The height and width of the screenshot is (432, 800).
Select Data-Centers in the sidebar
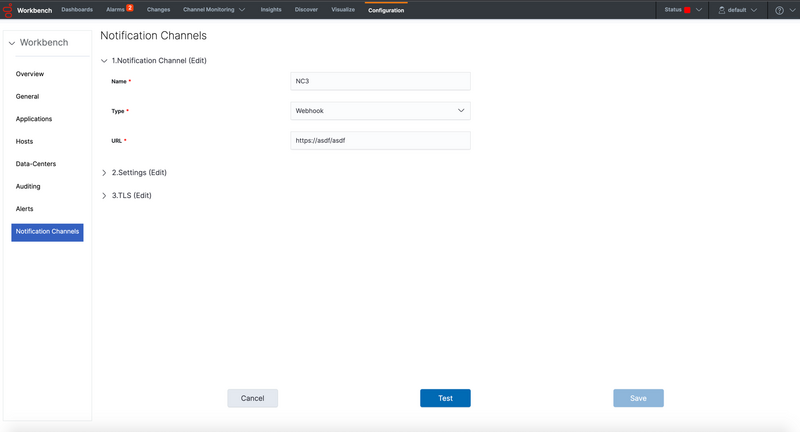(35, 164)
